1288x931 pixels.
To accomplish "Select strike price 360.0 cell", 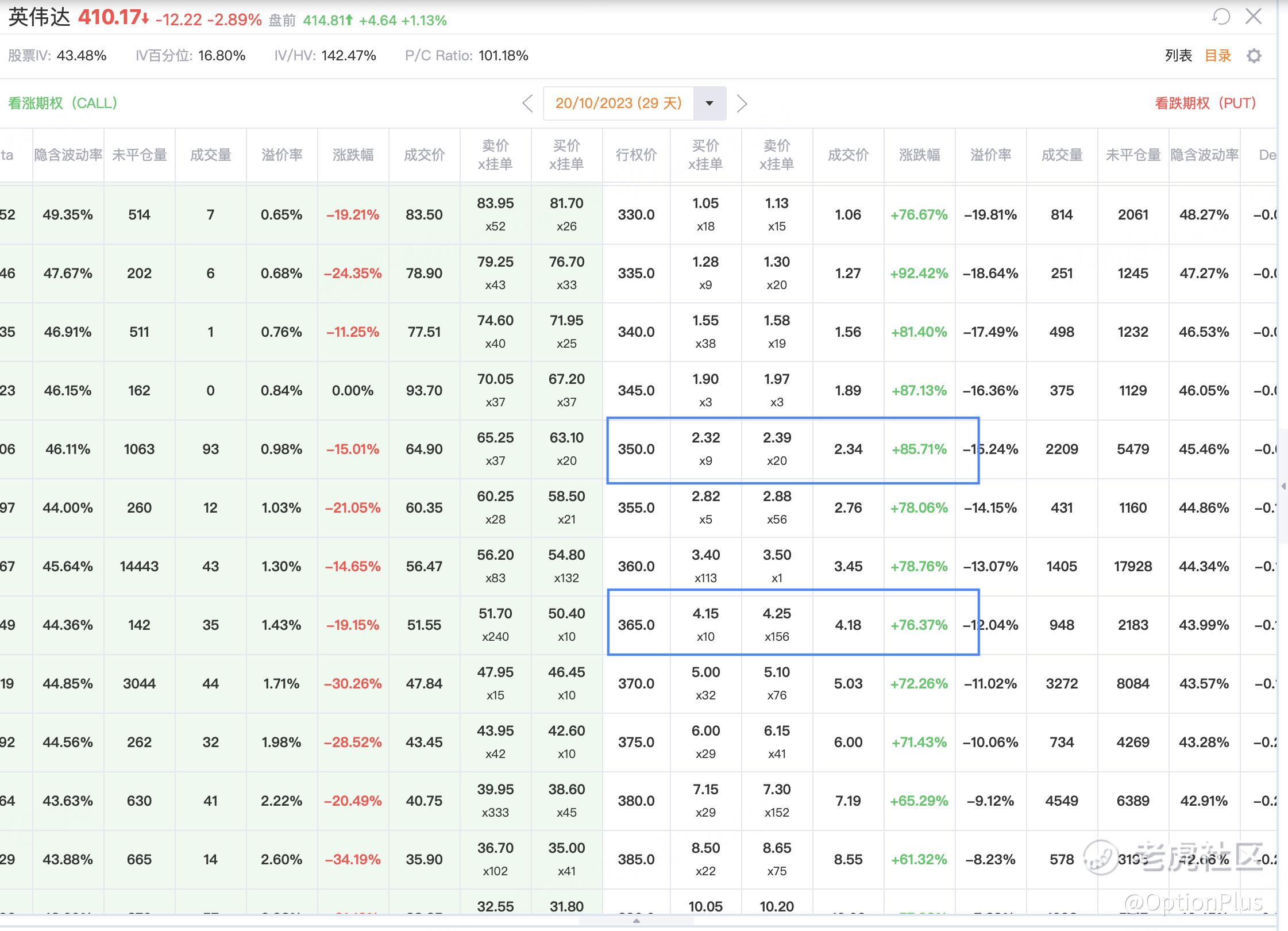I will (636, 567).
